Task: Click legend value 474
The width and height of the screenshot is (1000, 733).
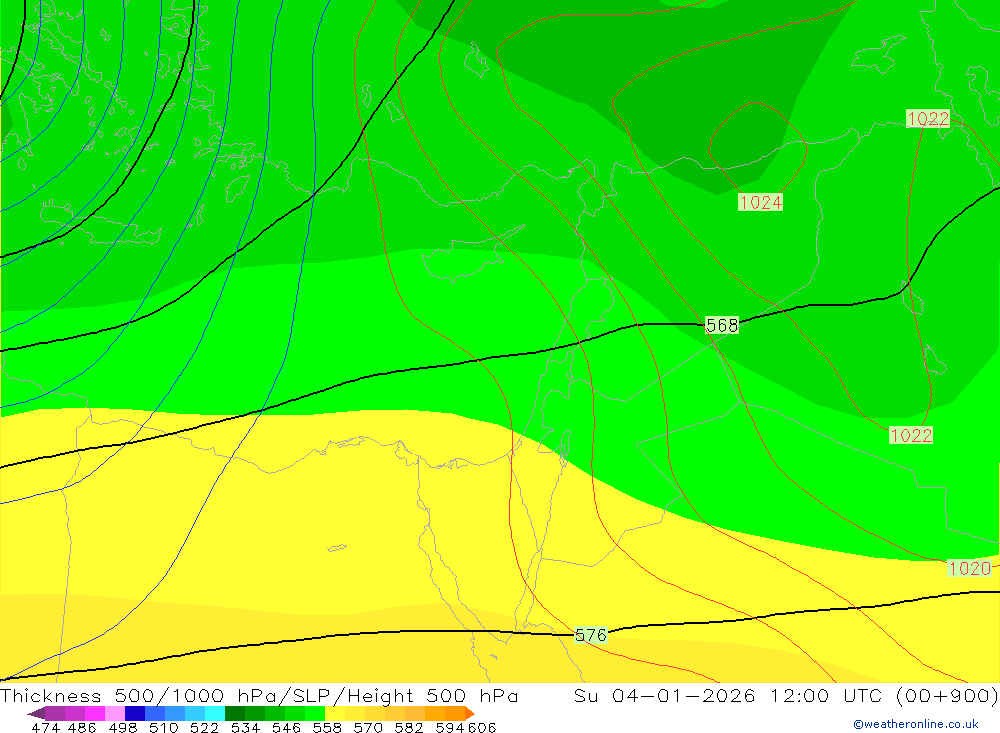Action: tap(45, 727)
